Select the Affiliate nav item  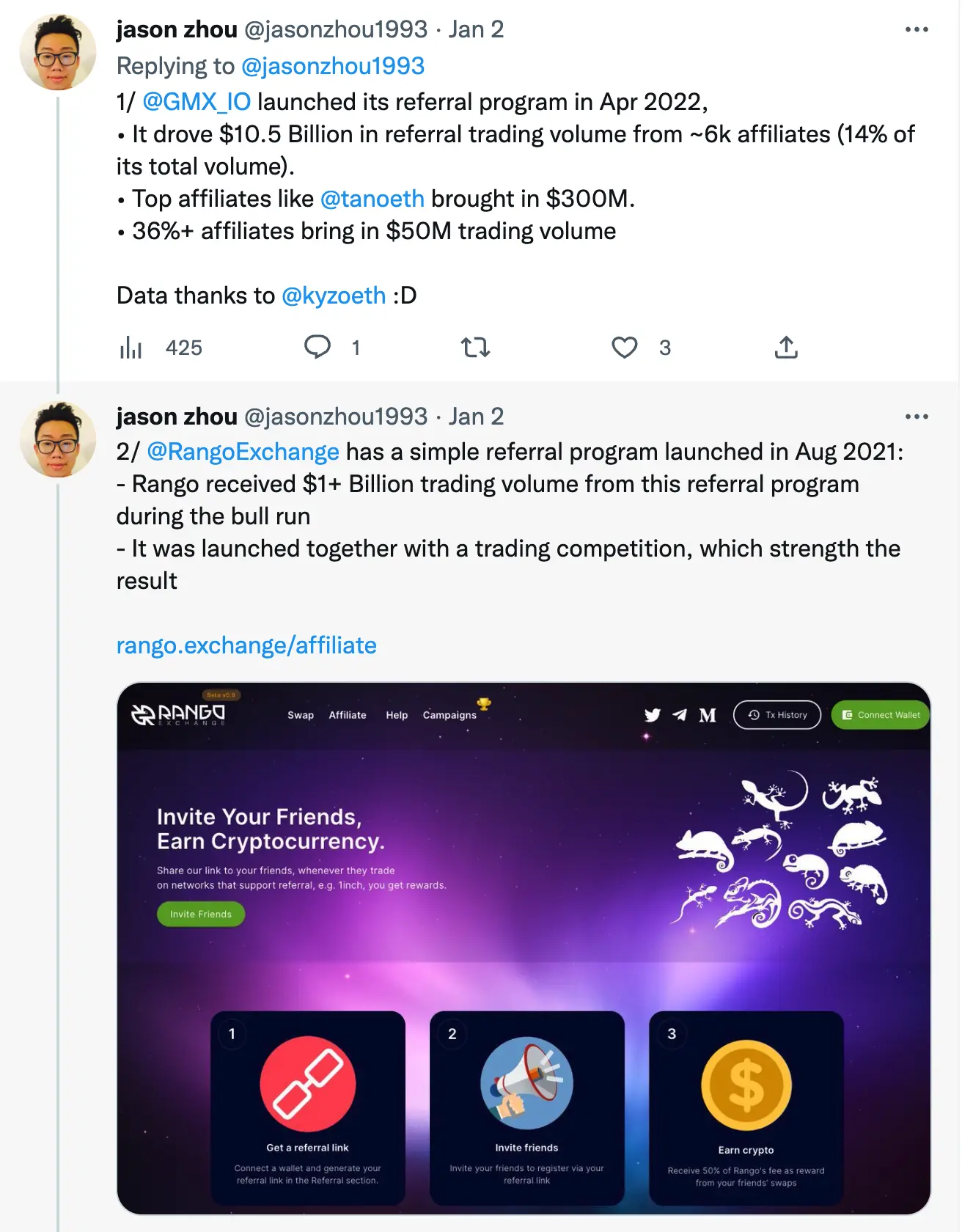pos(347,715)
